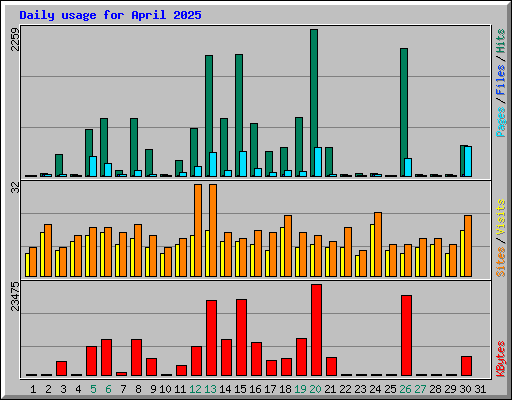Click the 2259 hits axis value
The width and height of the screenshot is (512, 400).
pos(15,39)
